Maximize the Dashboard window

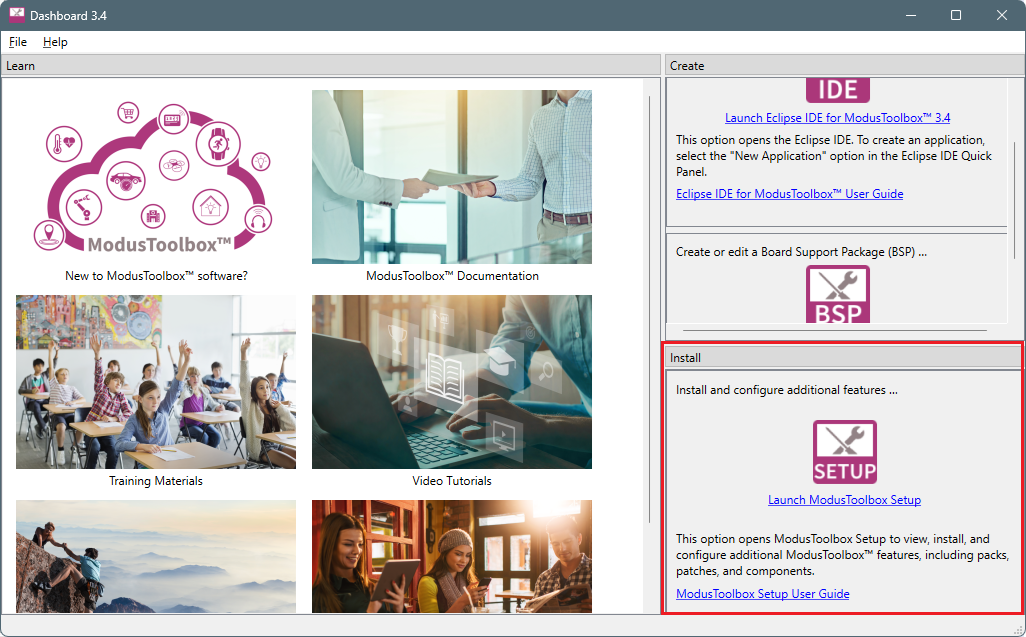tap(956, 15)
